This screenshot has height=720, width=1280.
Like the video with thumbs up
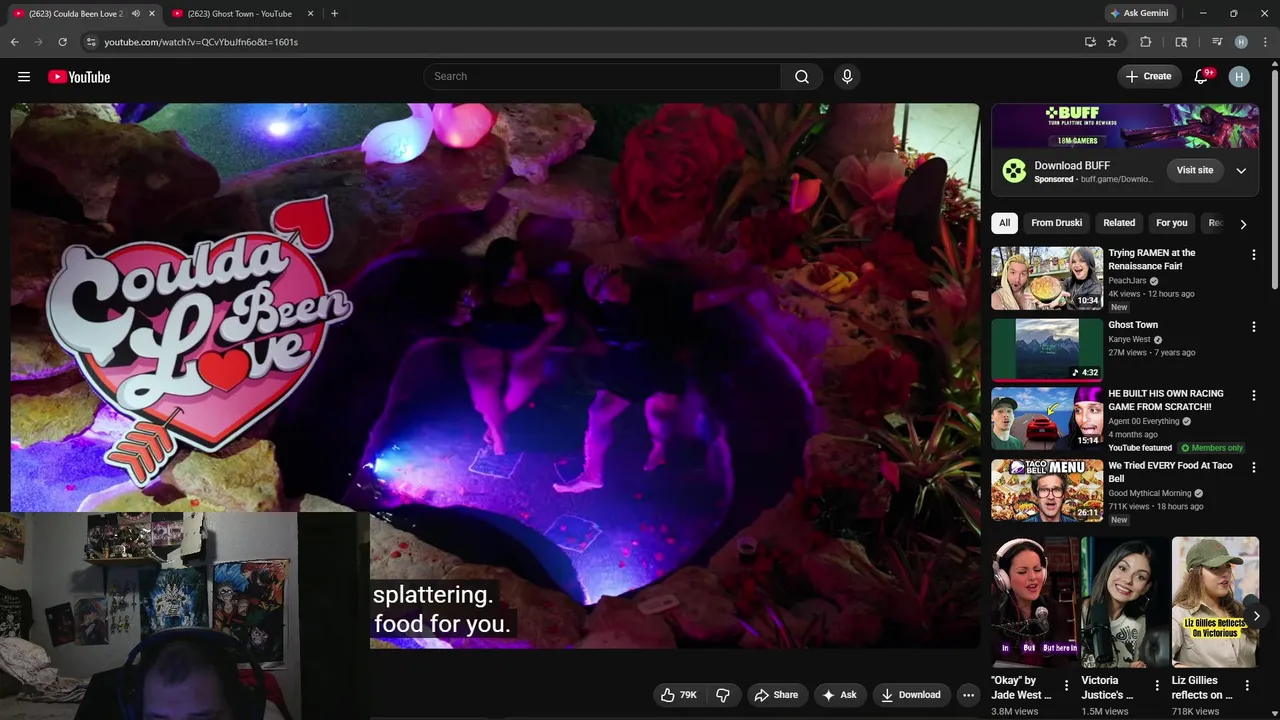point(678,695)
